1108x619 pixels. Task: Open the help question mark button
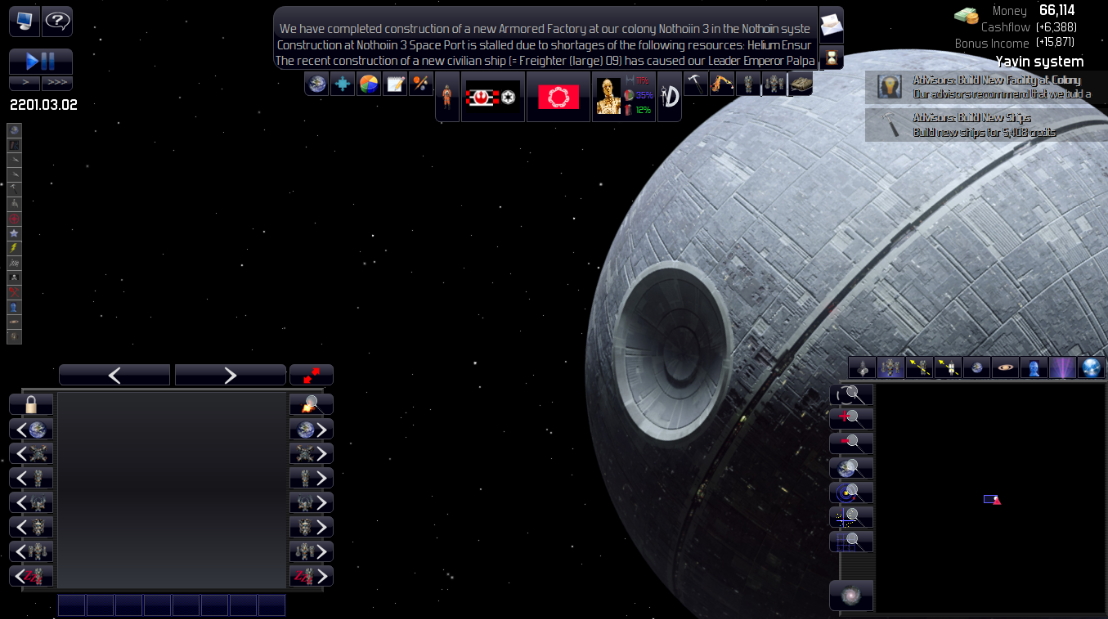point(57,21)
